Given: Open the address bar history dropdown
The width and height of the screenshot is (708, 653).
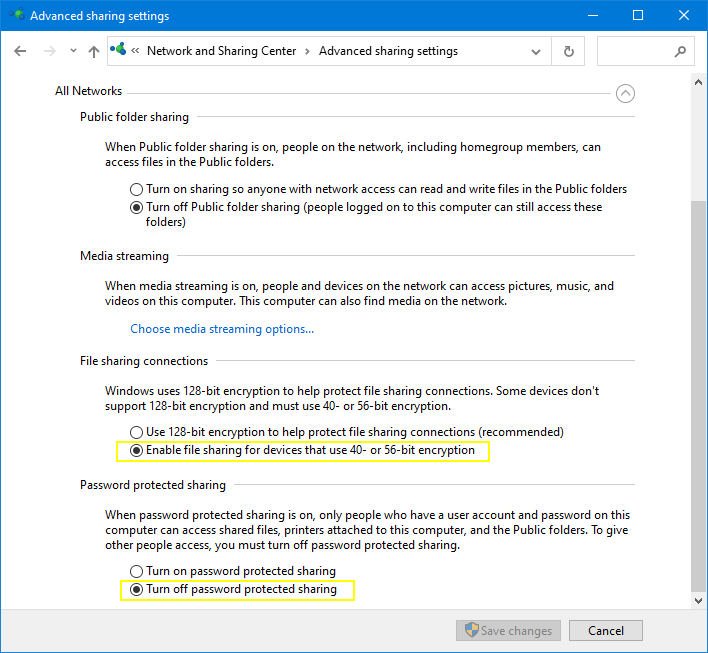Looking at the screenshot, I should point(538,52).
